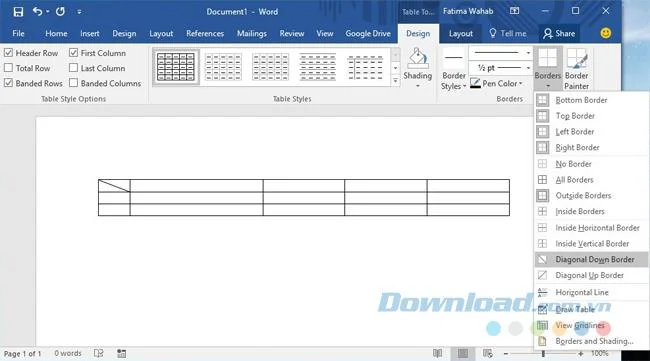Open the Customize Quick Access Toolbar arrow
This screenshot has width=650, height=361.
[x=79, y=12]
